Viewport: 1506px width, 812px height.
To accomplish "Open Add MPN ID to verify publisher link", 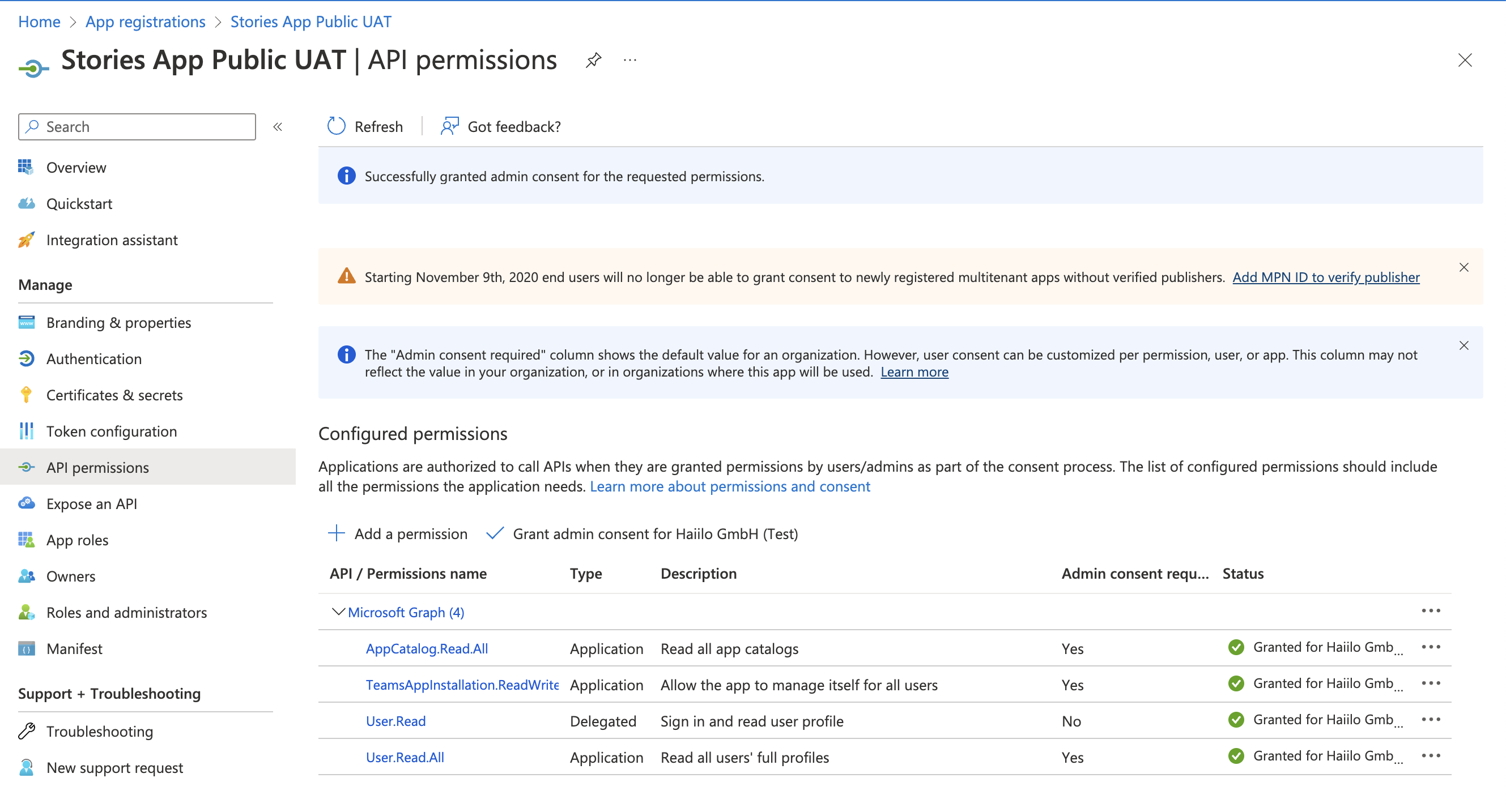I will click(1326, 277).
